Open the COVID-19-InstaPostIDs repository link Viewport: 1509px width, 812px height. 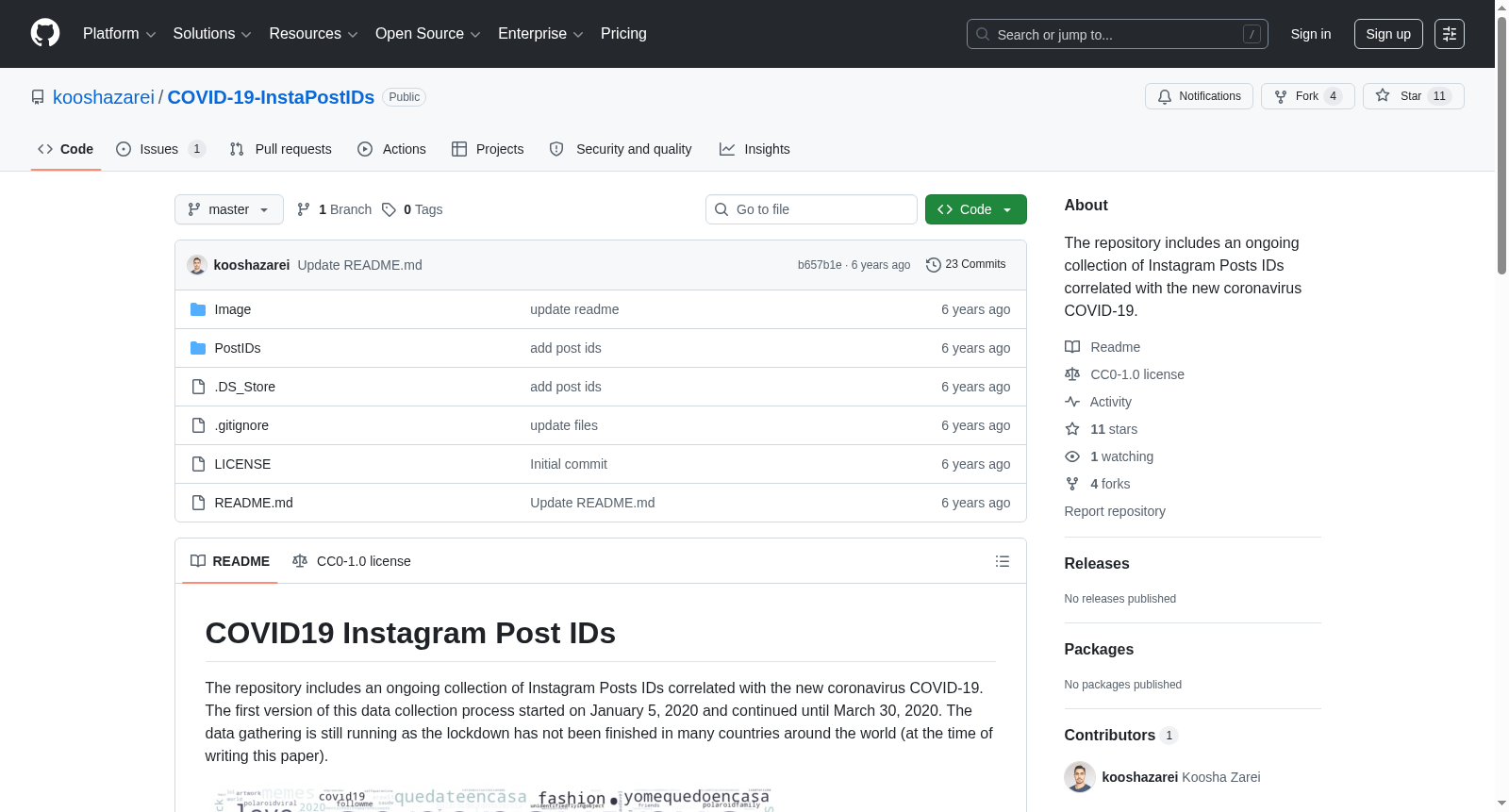[x=271, y=97]
